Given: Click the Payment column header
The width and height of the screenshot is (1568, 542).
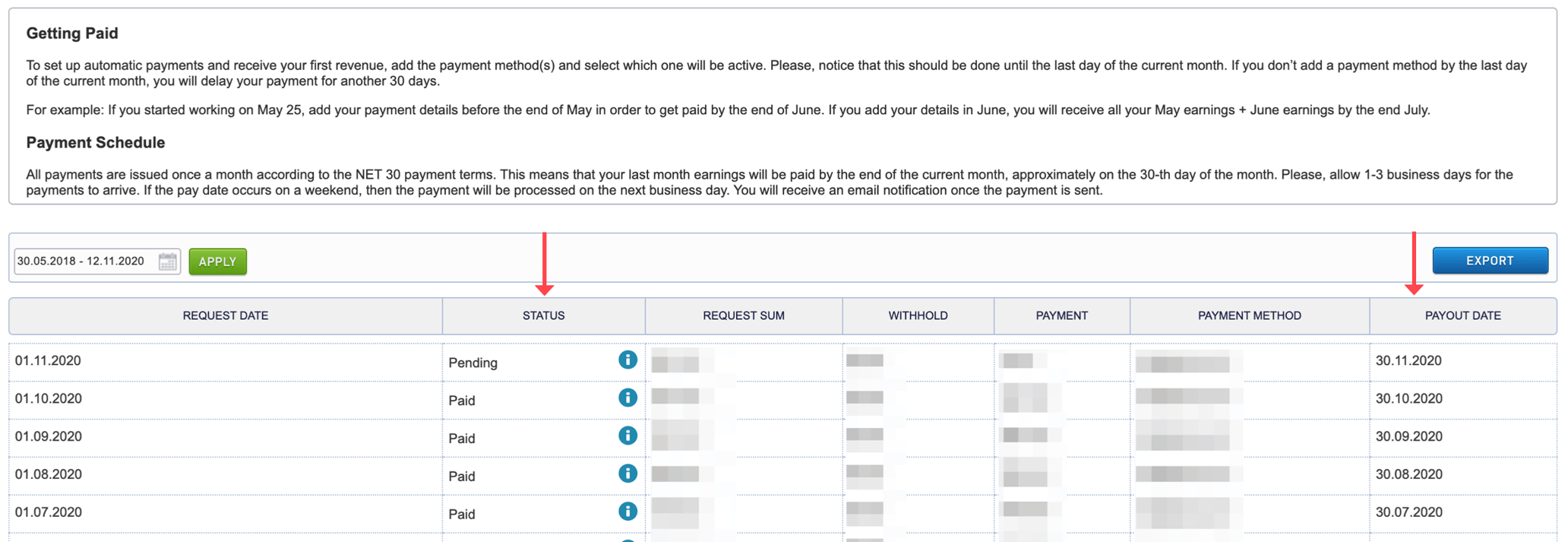Looking at the screenshot, I should click(x=1061, y=315).
